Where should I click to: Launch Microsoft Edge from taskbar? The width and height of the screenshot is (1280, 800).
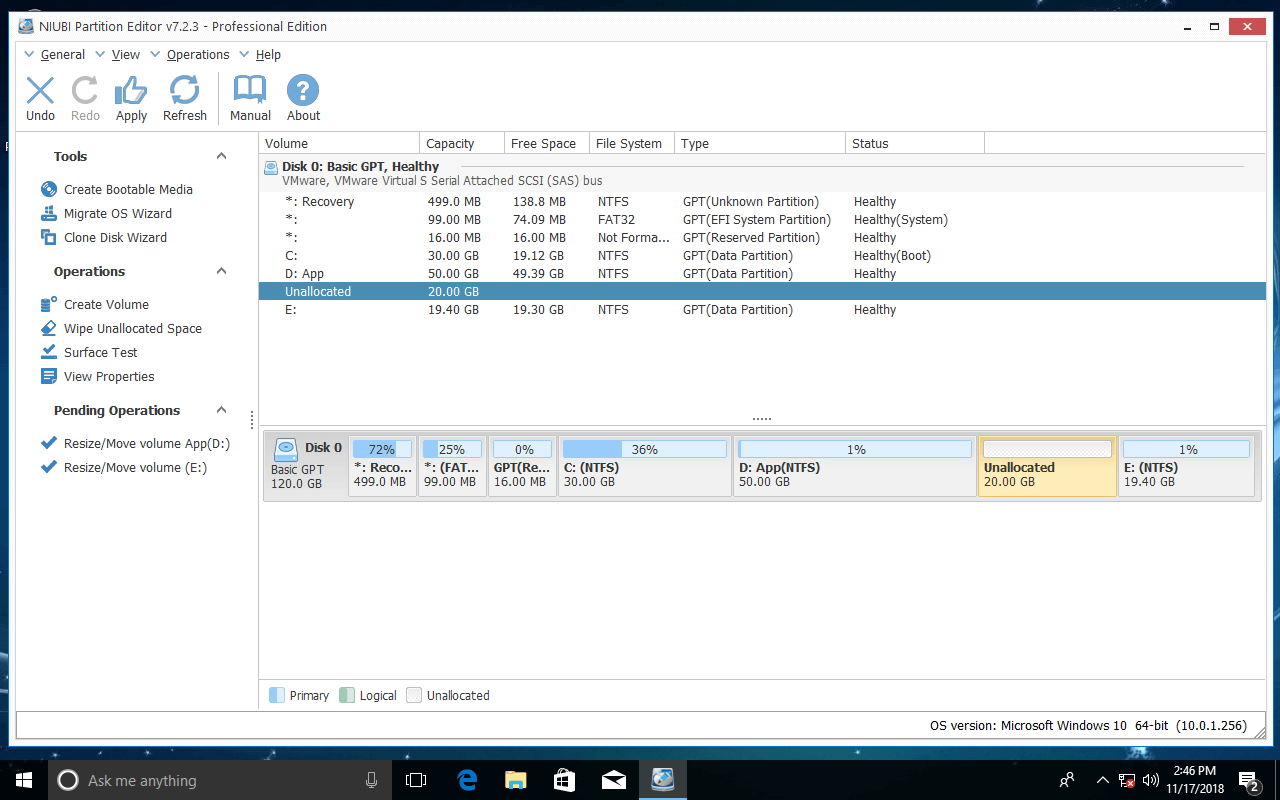[x=466, y=780]
